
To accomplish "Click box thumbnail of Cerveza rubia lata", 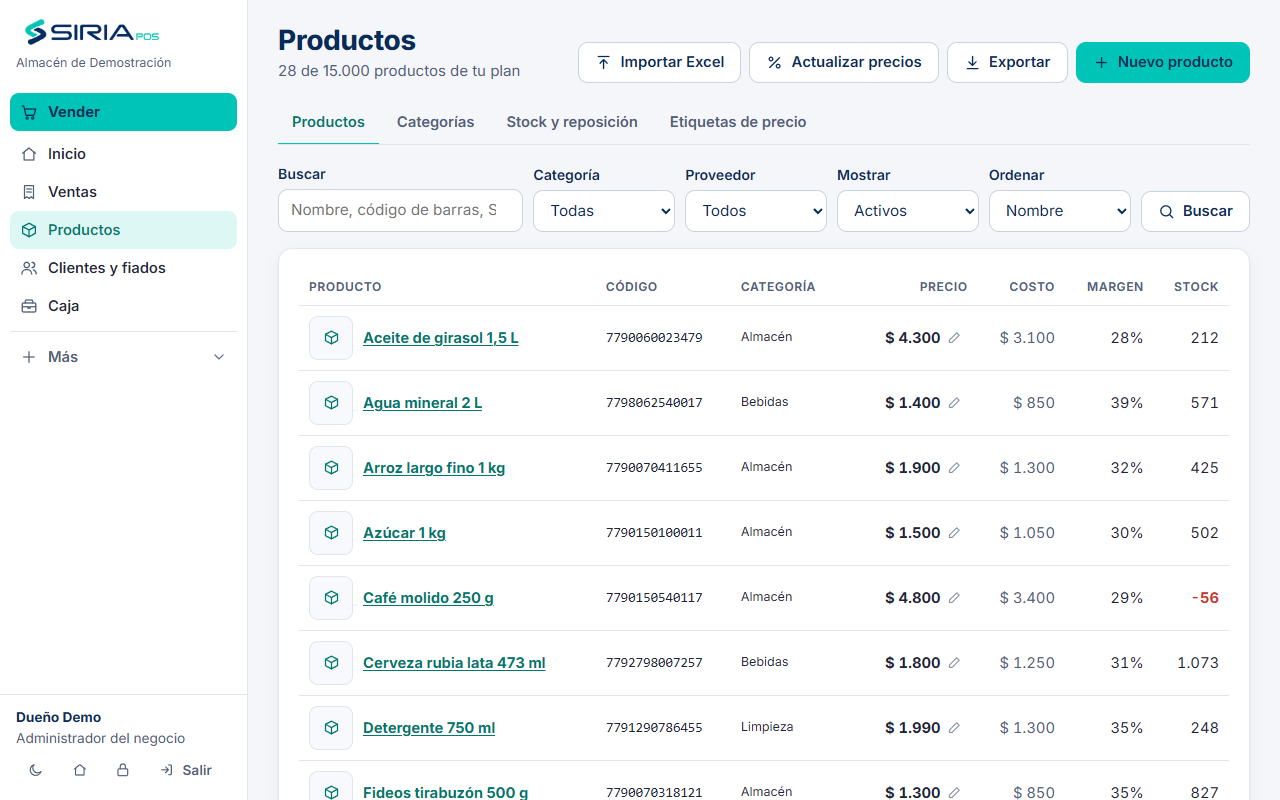I will [331, 663].
